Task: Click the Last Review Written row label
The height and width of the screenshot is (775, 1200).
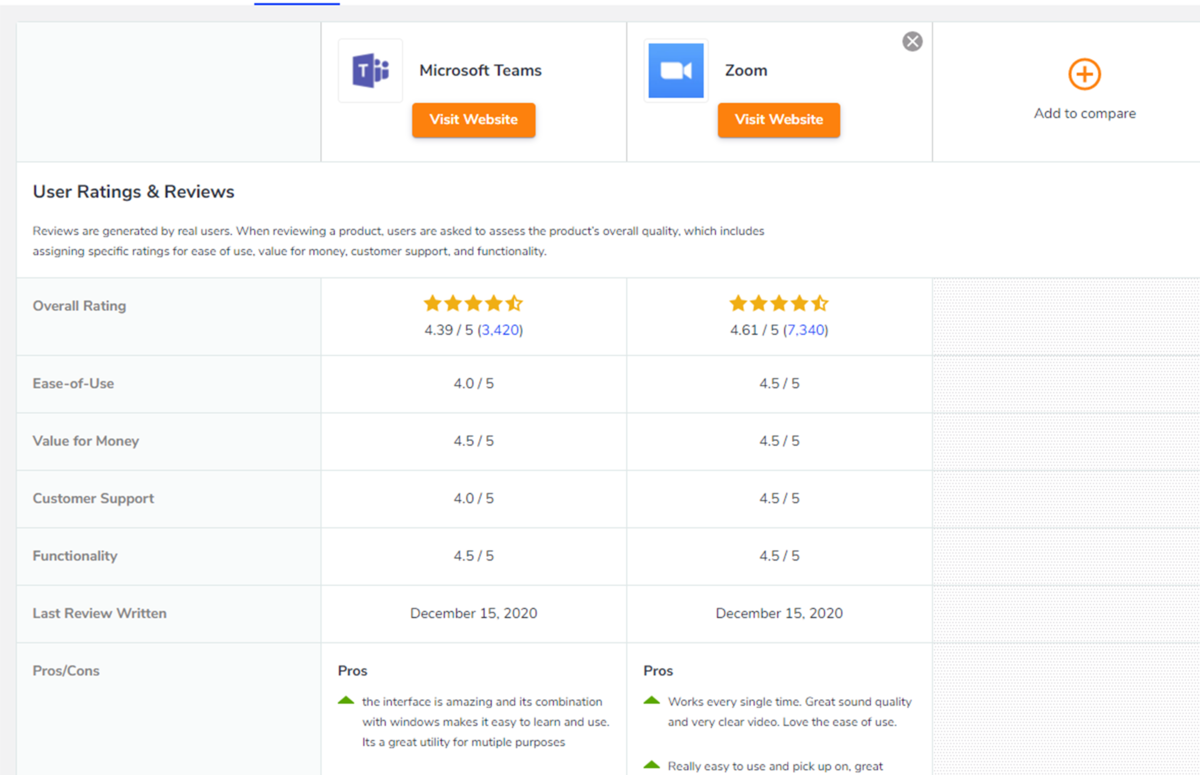Action: coord(100,613)
